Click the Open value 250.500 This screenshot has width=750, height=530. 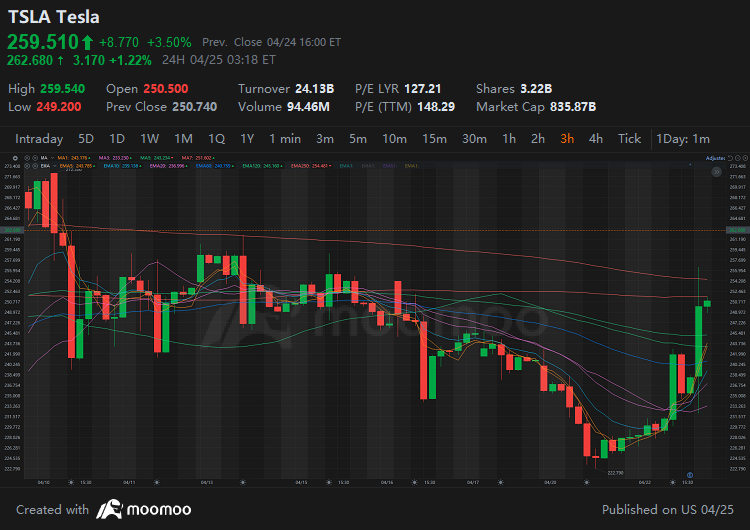click(x=166, y=89)
